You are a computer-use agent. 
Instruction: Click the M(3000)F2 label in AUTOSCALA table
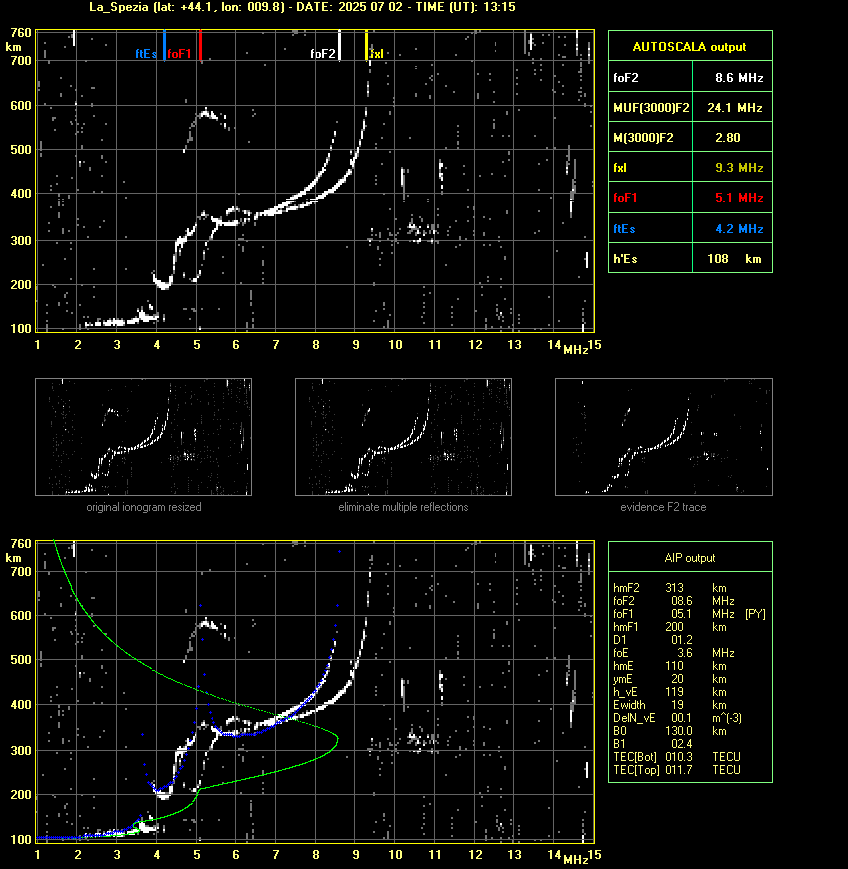643,137
